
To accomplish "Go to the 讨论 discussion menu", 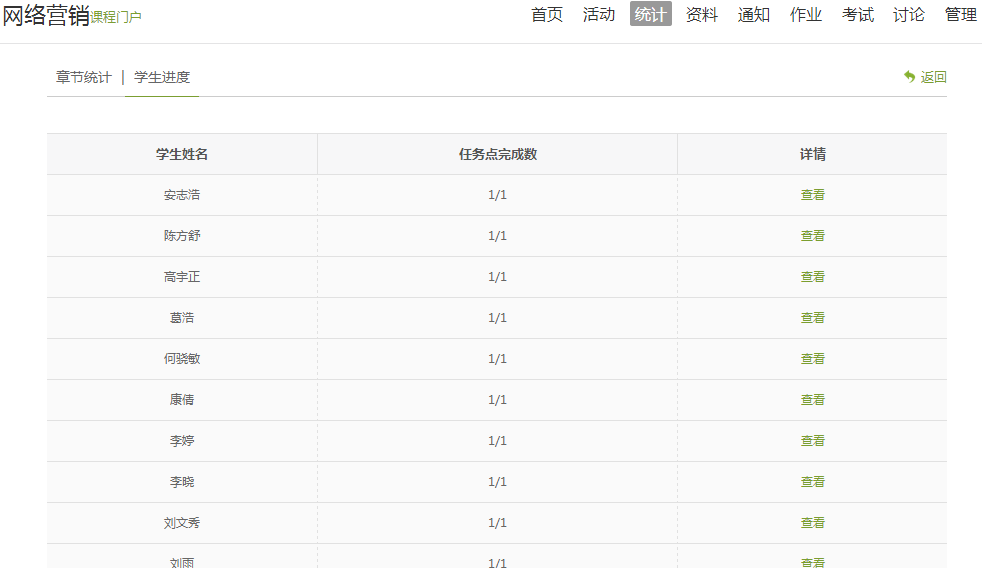I will coord(909,15).
